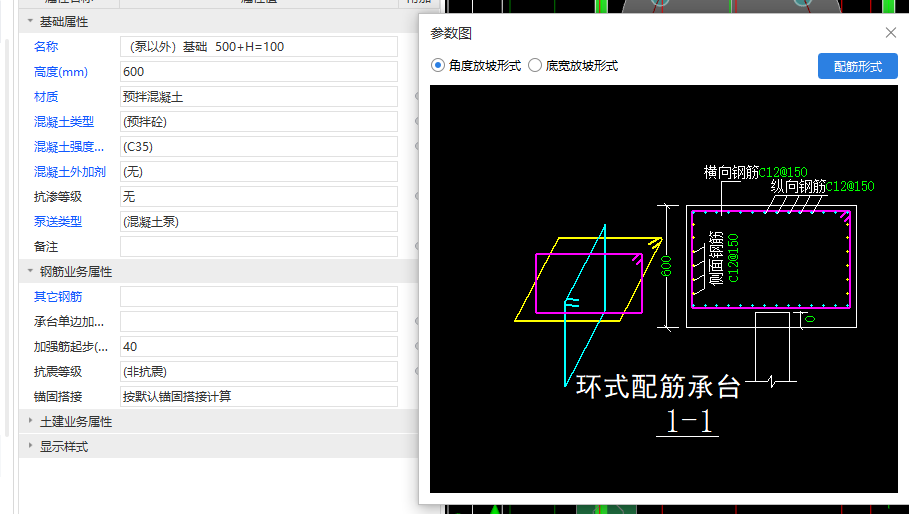Click the 参数图 dialog title
This screenshot has height=514, width=909.
point(451,34)
